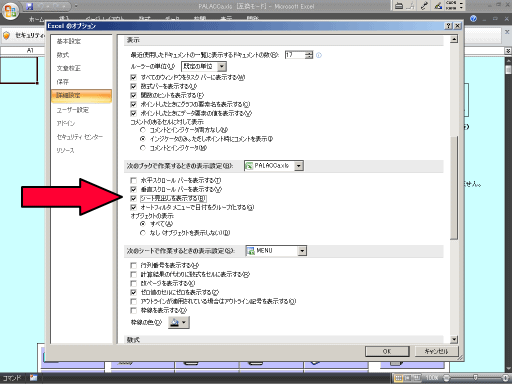Toggle show chart element names on point checkbox
Image resolution: width=512 pixels, height=384 pixels.
pyautogui.click(x=133, y=104)
